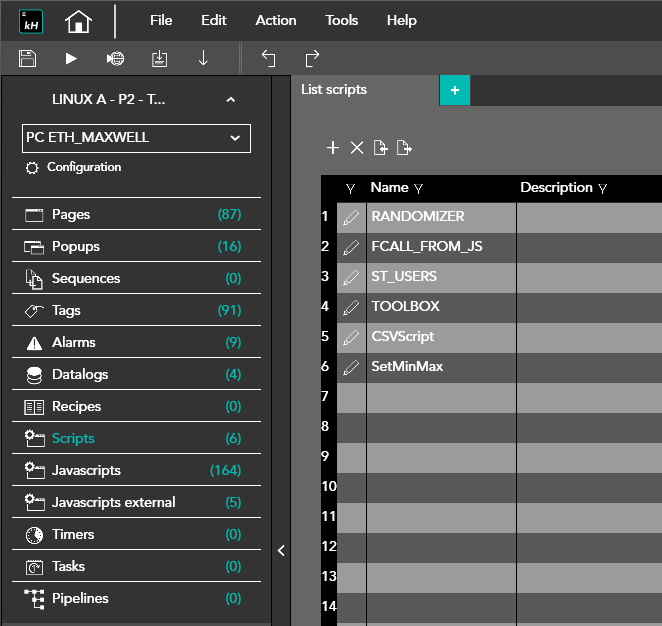Image resolution: width=662 pixels, height=626 pixels.
Task: Click the home icon in the title bar
Action: coord(78,21)
